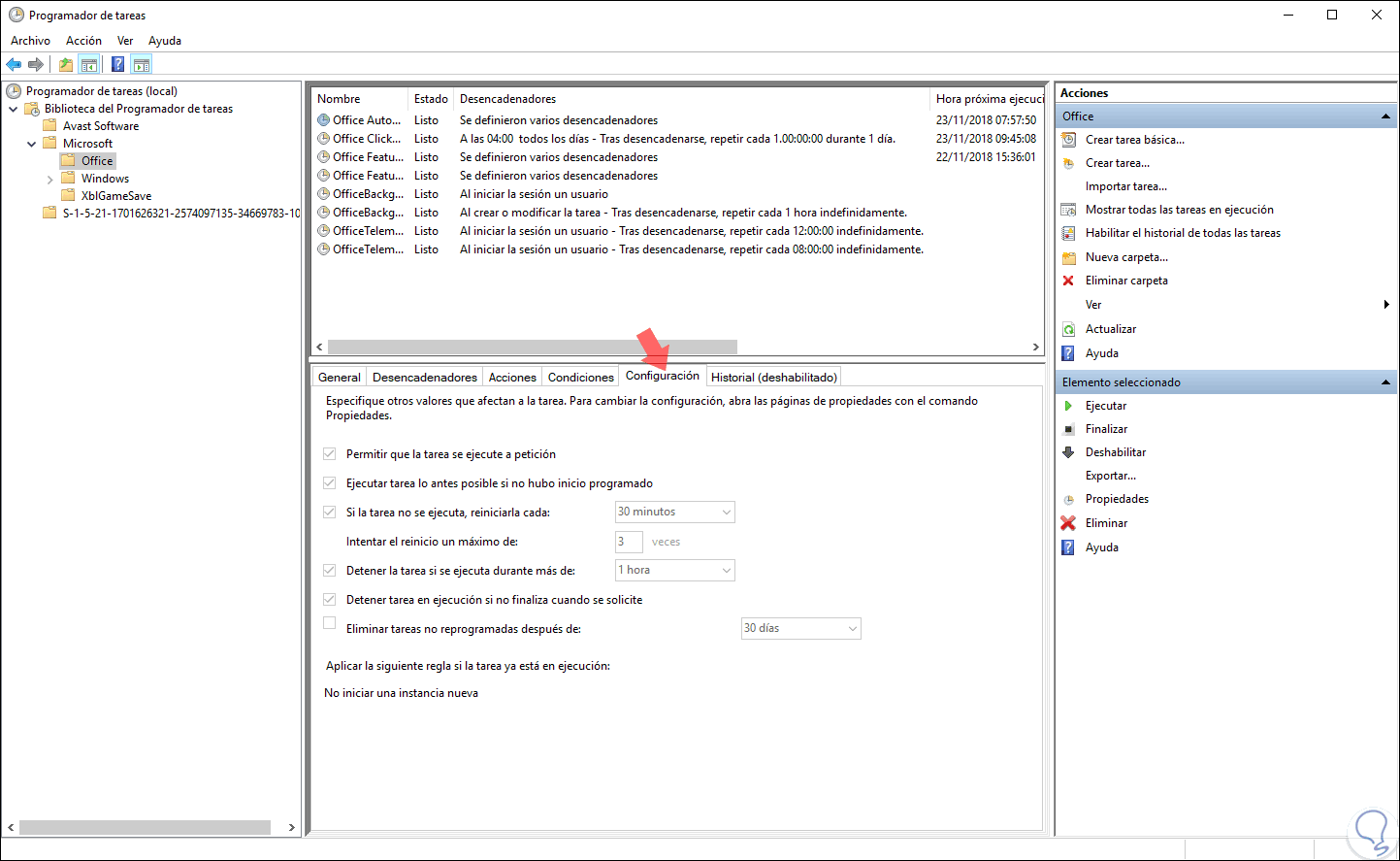
Task: Collapse the Office actions section
Action: point(1385,116)
